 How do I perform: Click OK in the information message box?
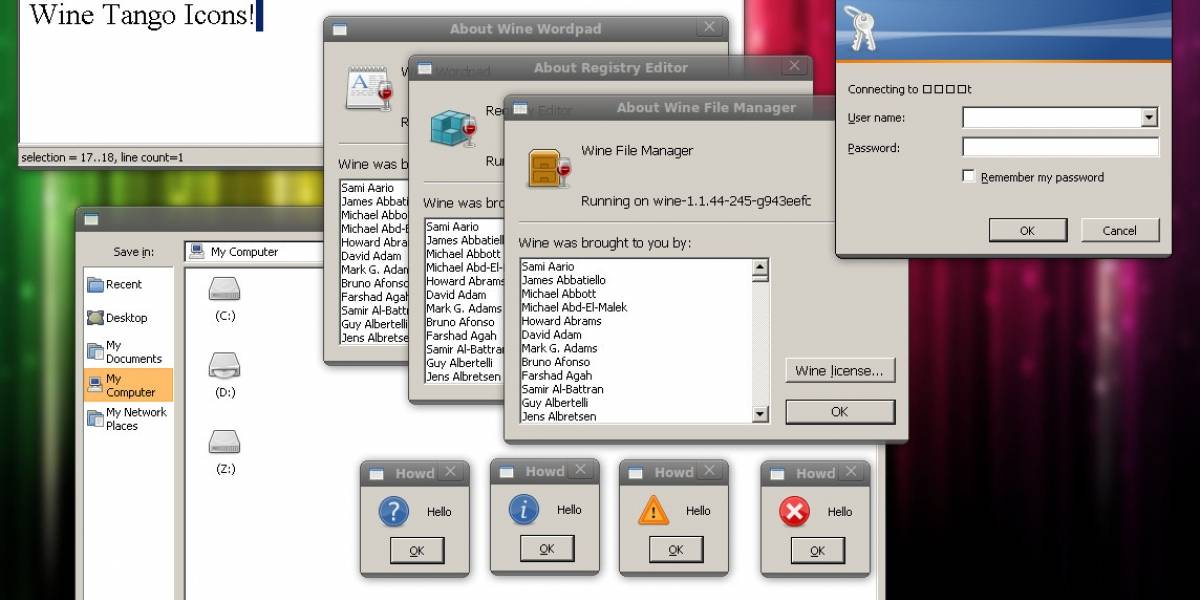pos(547,548)
